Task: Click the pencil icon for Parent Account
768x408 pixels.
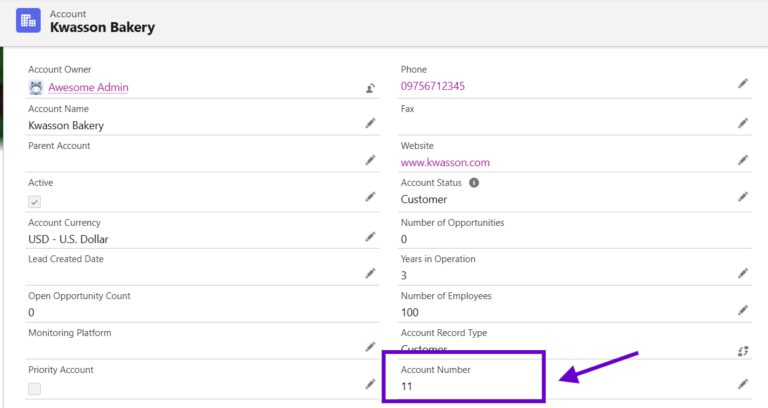Action: [x=370, y=160]
